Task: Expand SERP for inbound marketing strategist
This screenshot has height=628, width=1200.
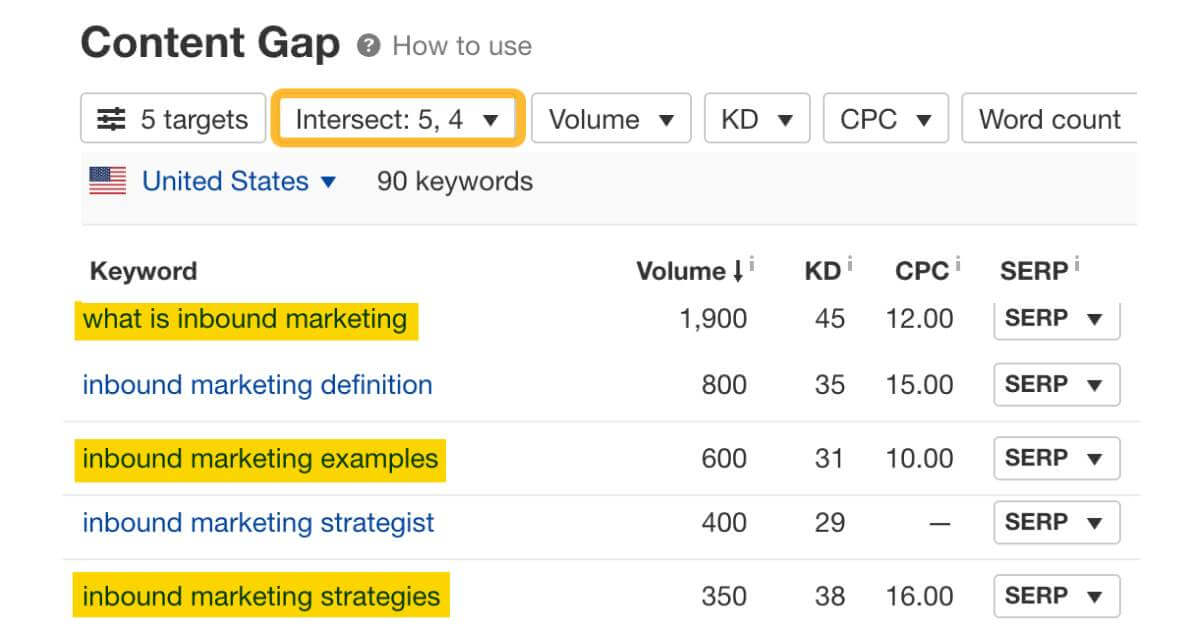Action: coord(1056,523)
